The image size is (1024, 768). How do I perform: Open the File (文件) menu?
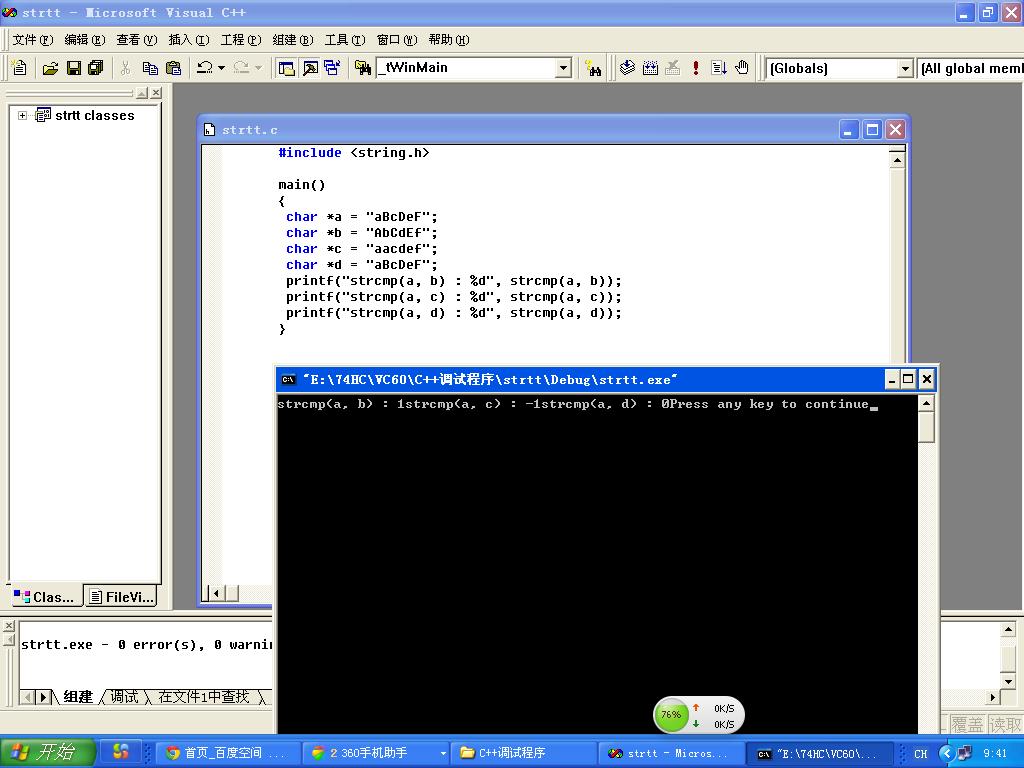coord(33,40)
